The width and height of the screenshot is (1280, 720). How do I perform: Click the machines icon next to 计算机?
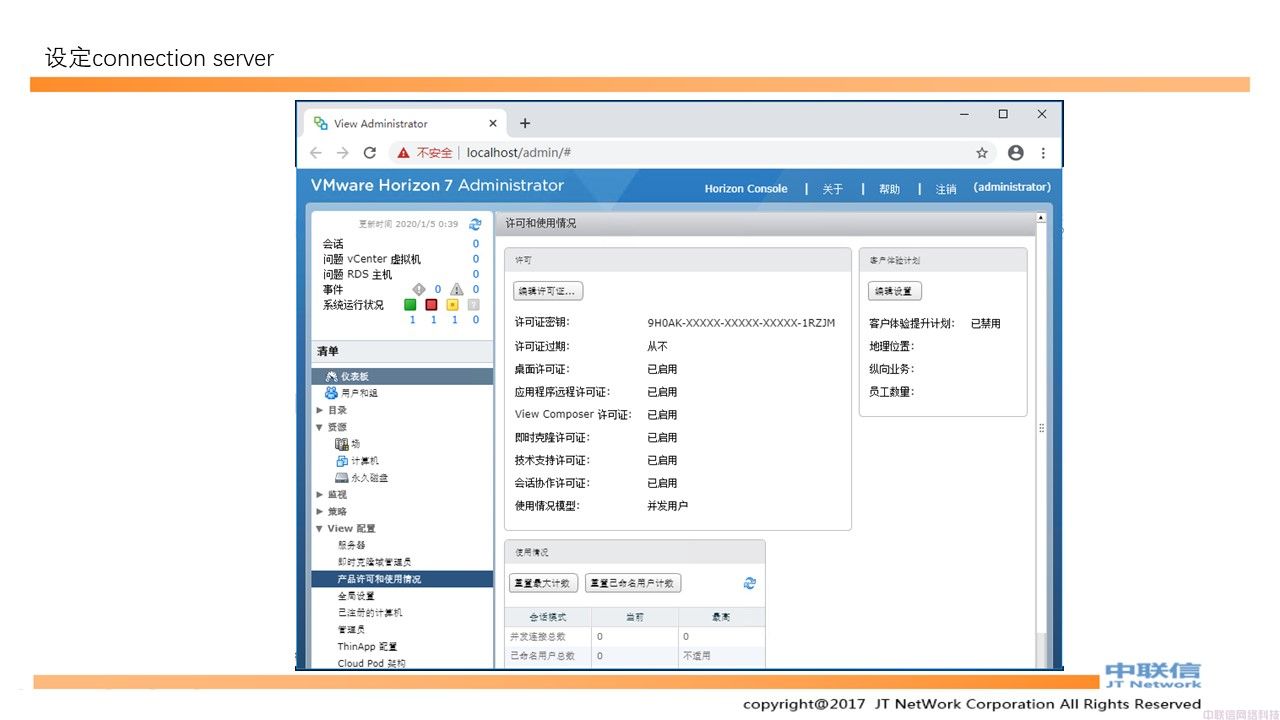pos(342,461)
